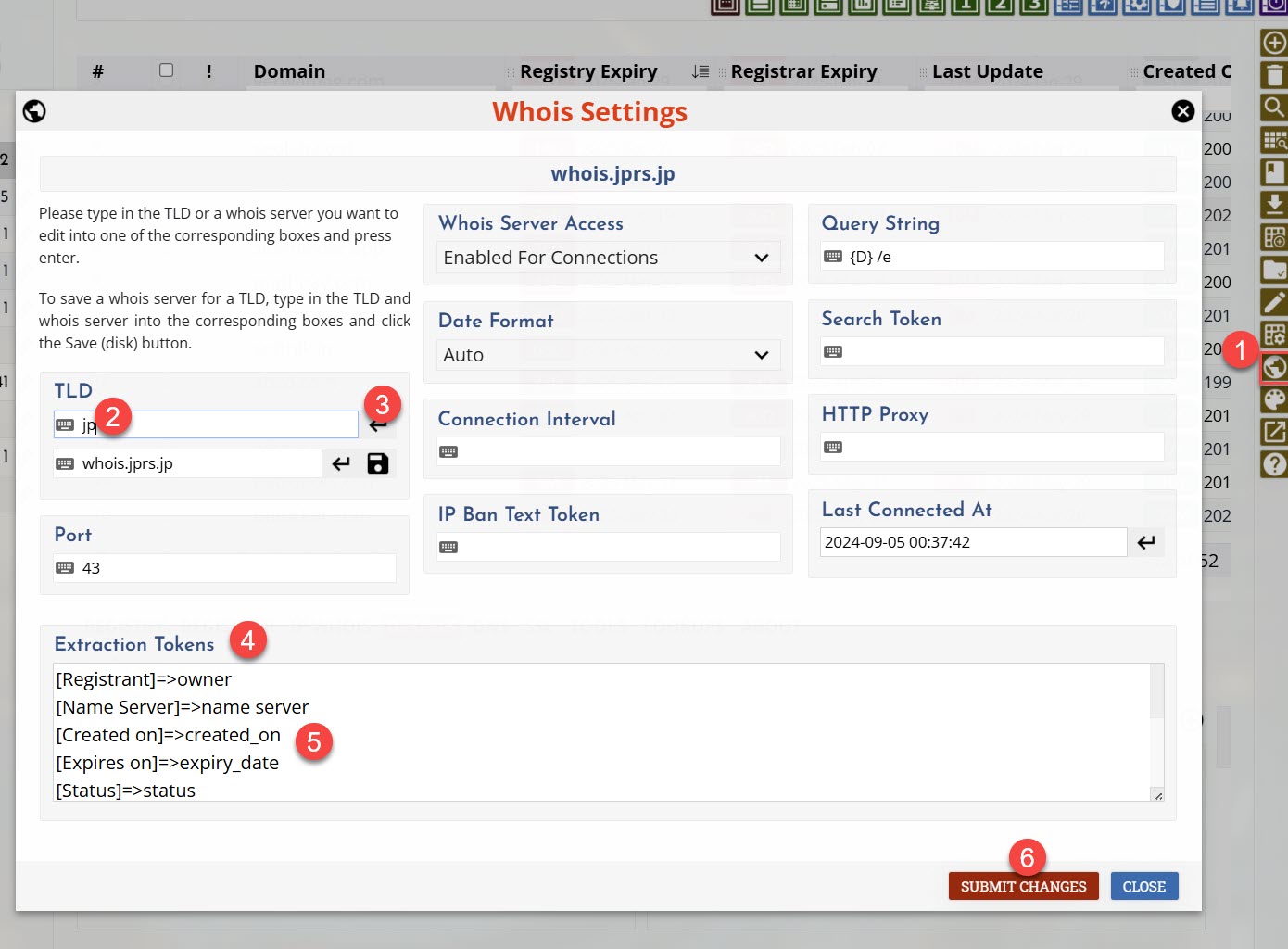This screenshot has width=1288, height=949.
Task: Open the color palette theme icon
Action: [x=1274, y=399]
